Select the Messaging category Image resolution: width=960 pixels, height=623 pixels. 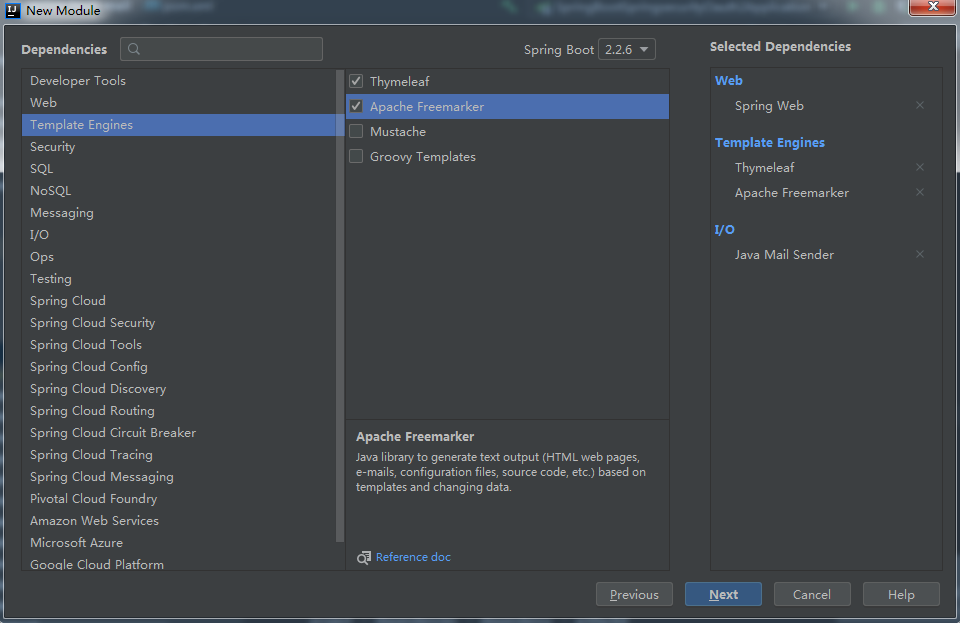(x=179, y=213)
